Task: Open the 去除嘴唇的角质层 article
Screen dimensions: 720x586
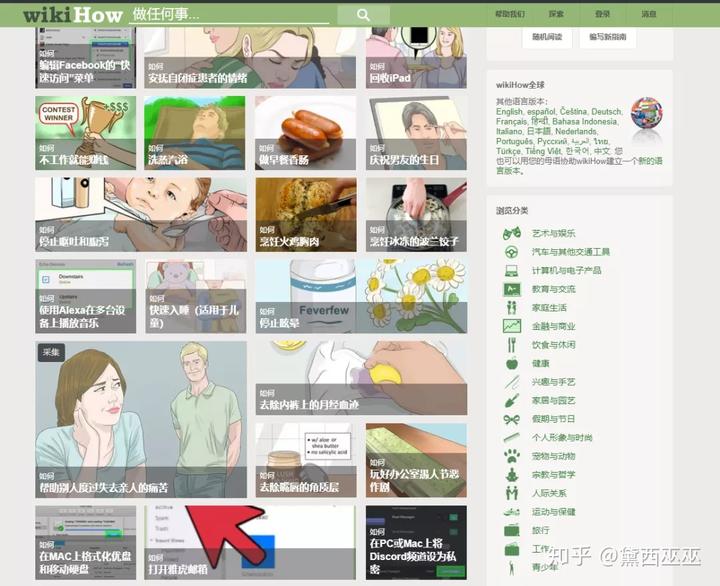Action: coord(306,460)
